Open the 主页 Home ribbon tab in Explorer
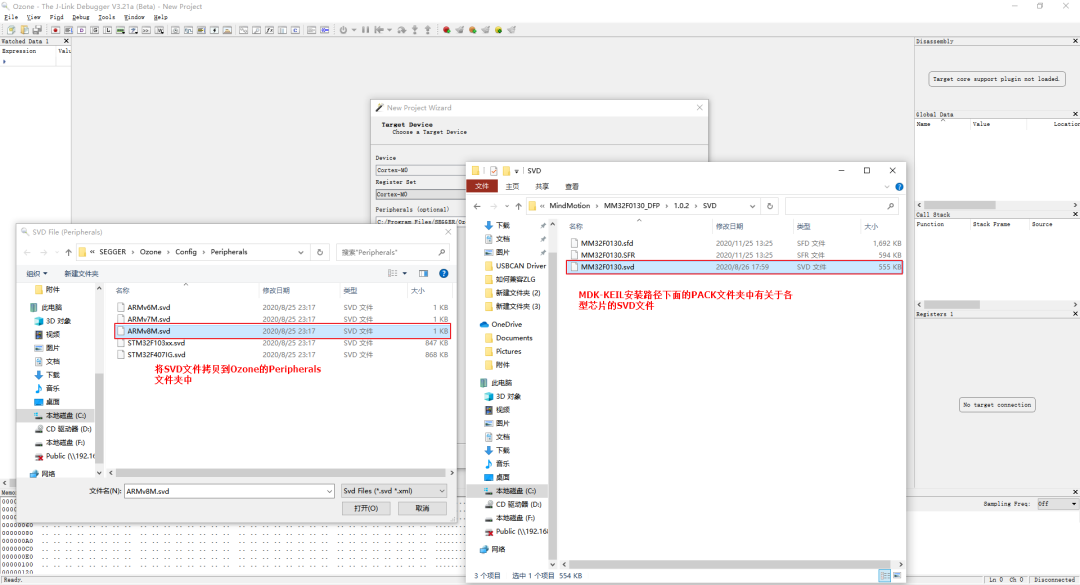Image resolution: width=1080 pixels, height=585 pixels. tap(512, 187)
